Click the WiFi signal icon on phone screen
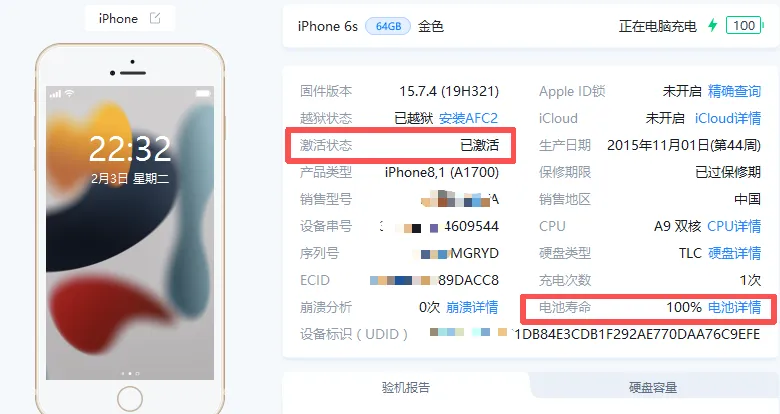The height and width of the screenshot is (414, 780). [69, 93]
